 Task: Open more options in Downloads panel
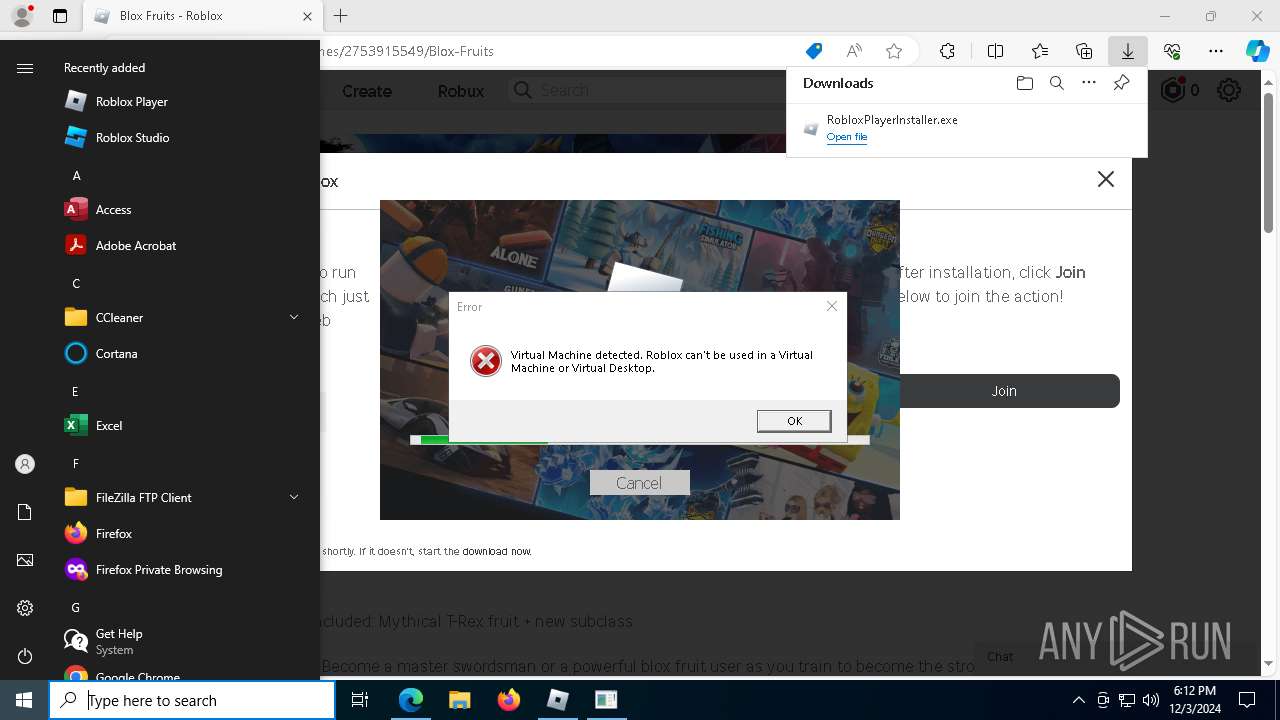(x=1089, y=83)
